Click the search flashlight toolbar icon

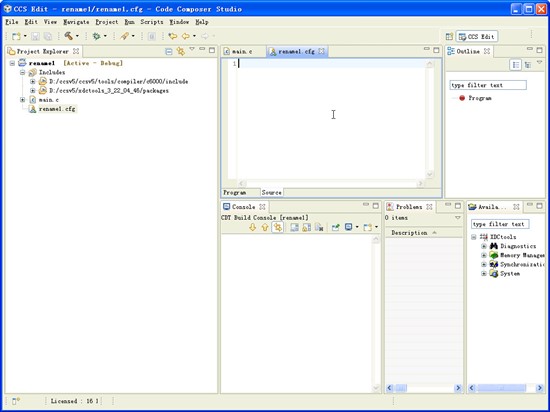tap(125, 36)
